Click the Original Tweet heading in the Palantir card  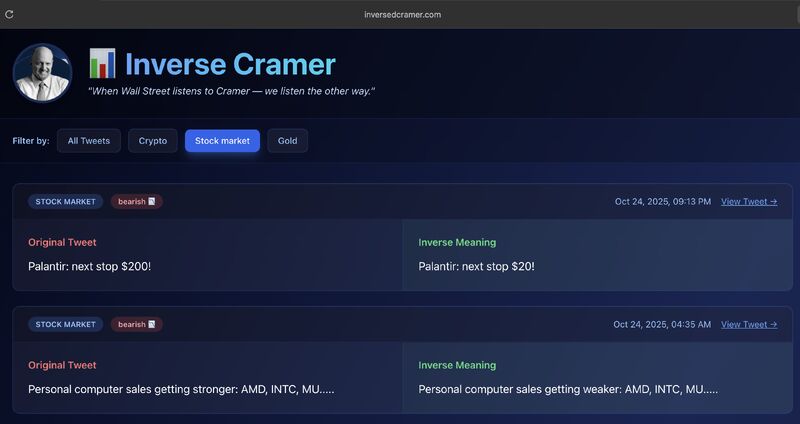tap(62, 242)
